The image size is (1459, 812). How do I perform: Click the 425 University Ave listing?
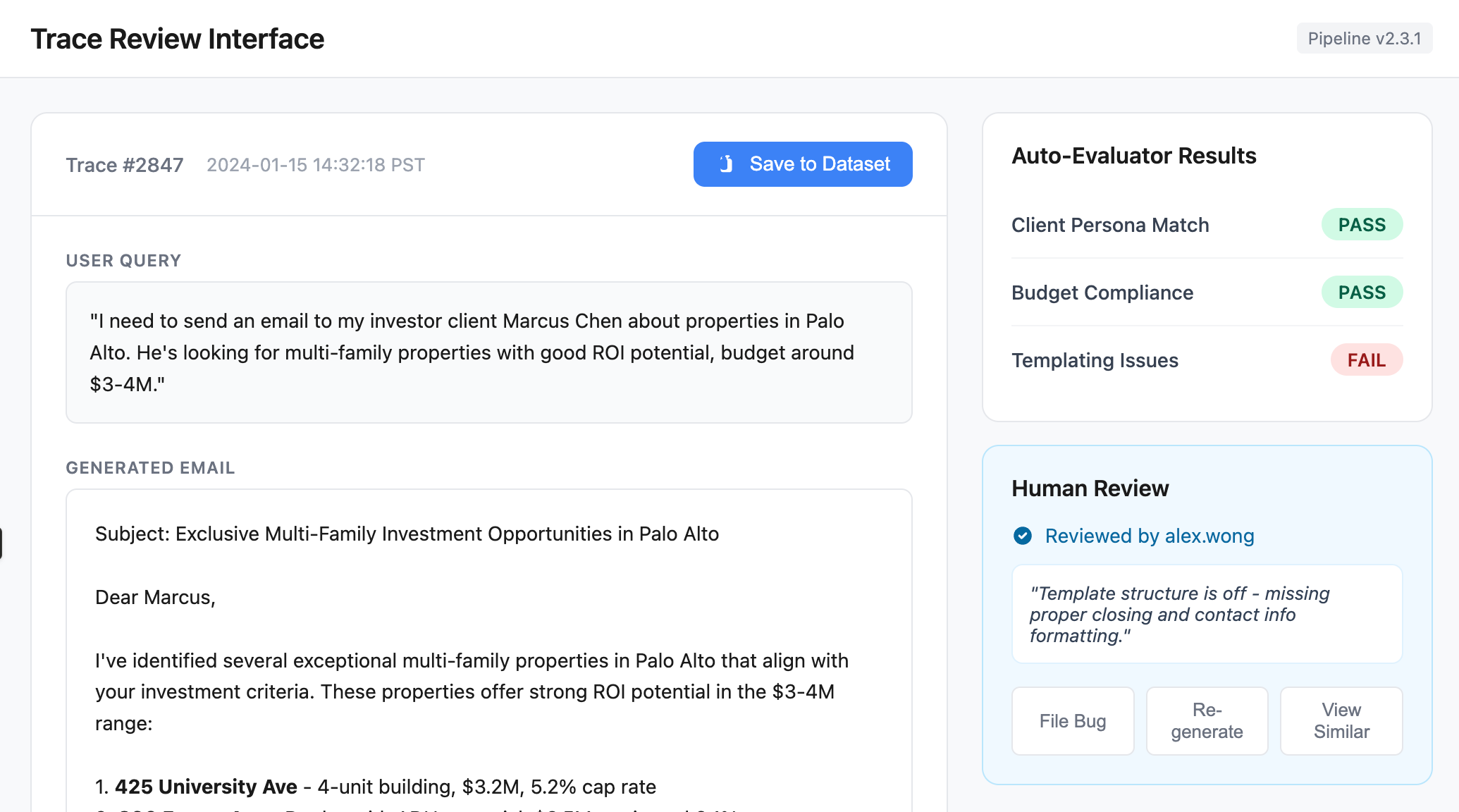pos(206,787)
